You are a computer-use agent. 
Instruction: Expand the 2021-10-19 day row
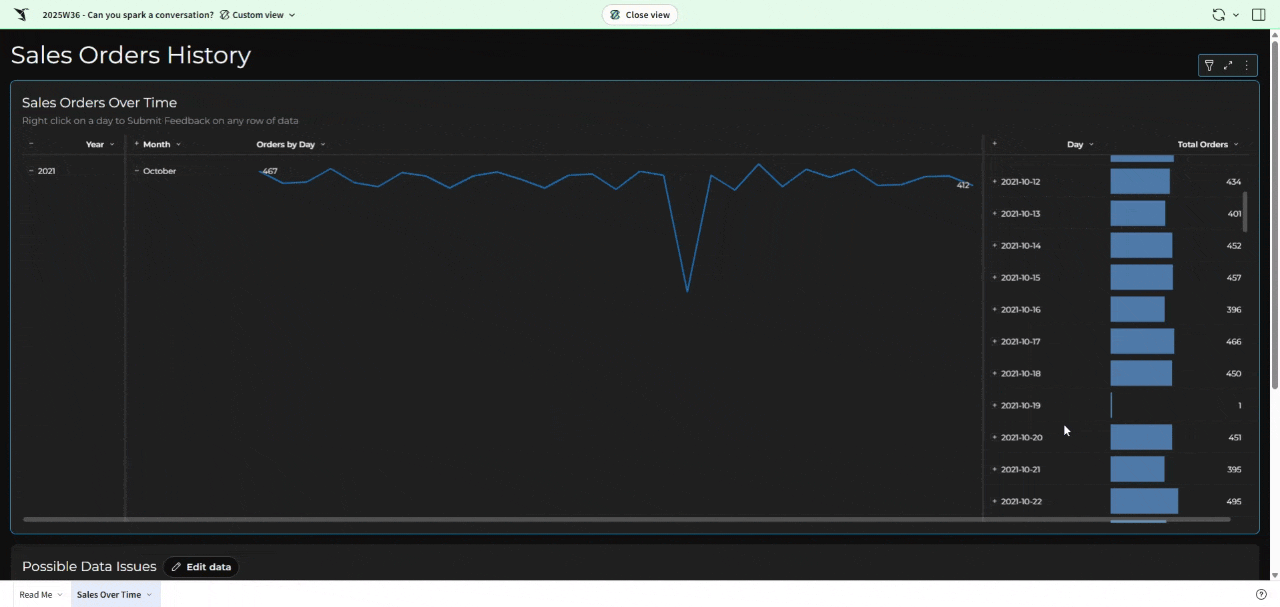[x=995, y=405]
